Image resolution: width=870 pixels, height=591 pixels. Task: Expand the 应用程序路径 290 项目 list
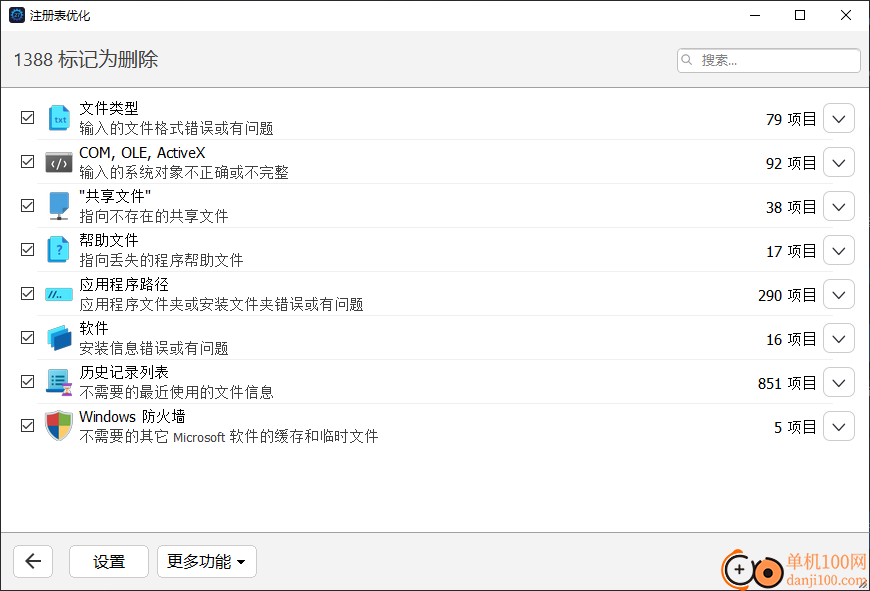838,295
